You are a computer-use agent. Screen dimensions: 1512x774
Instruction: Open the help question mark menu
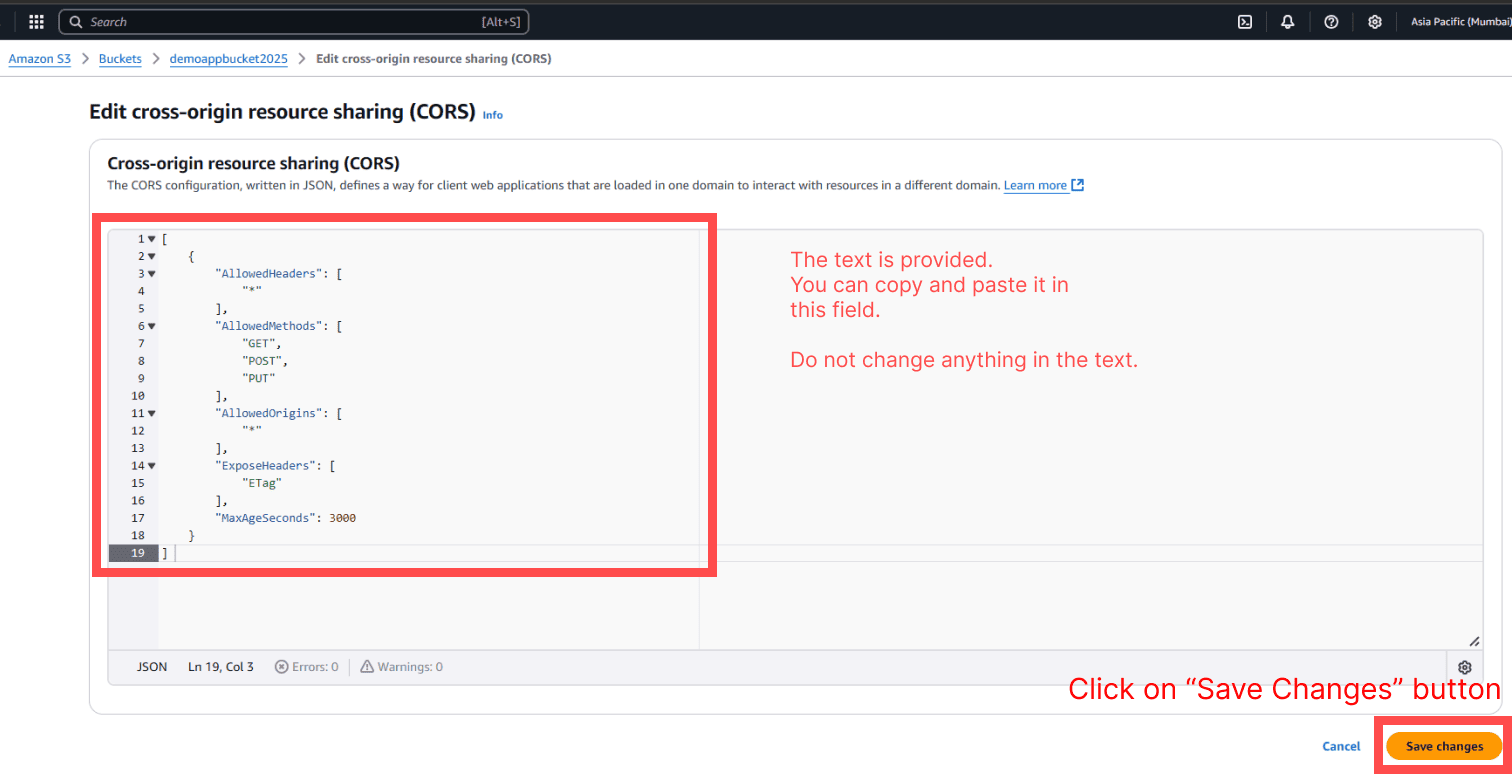tap(1331, 22)
